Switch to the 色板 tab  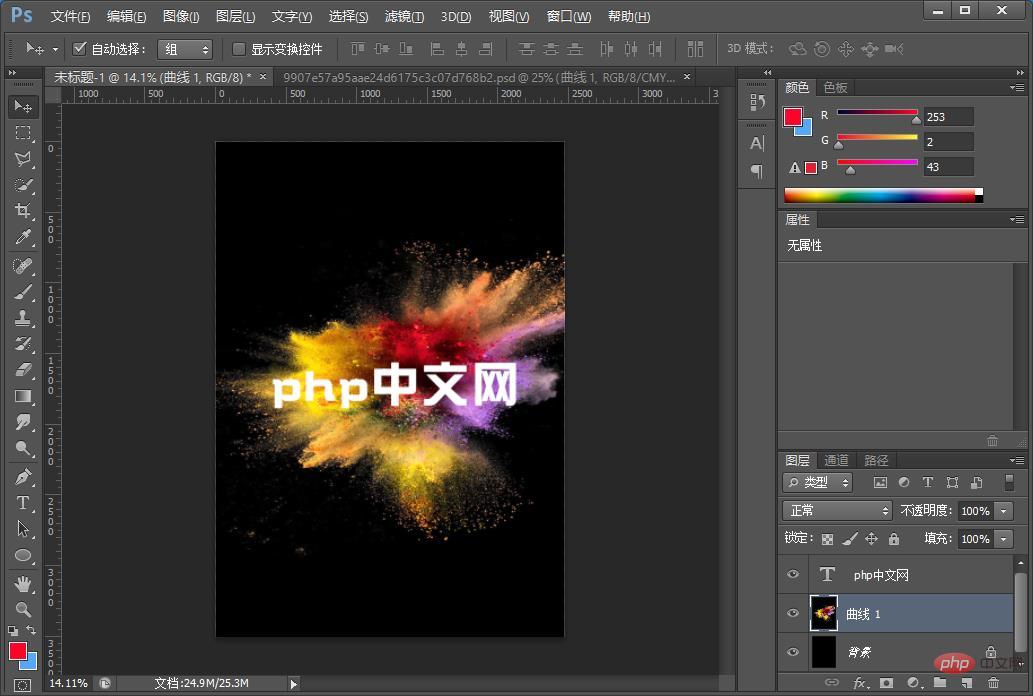835,87
